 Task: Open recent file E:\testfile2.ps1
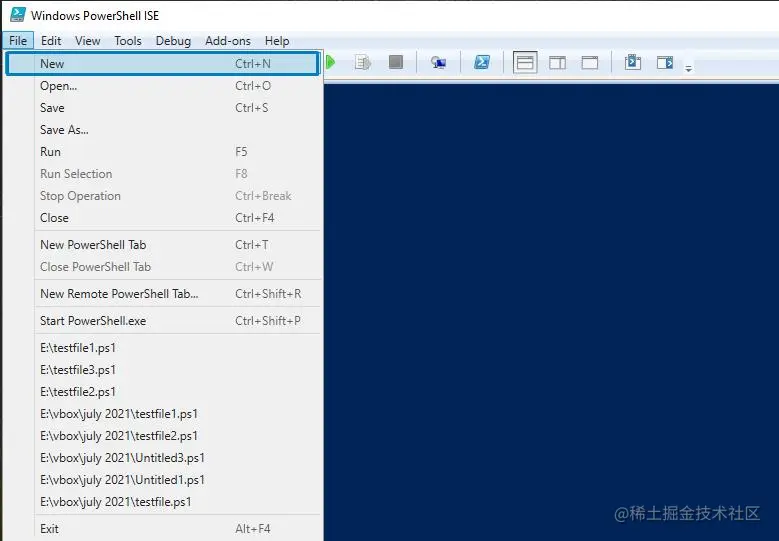click(x=162, y=391)
